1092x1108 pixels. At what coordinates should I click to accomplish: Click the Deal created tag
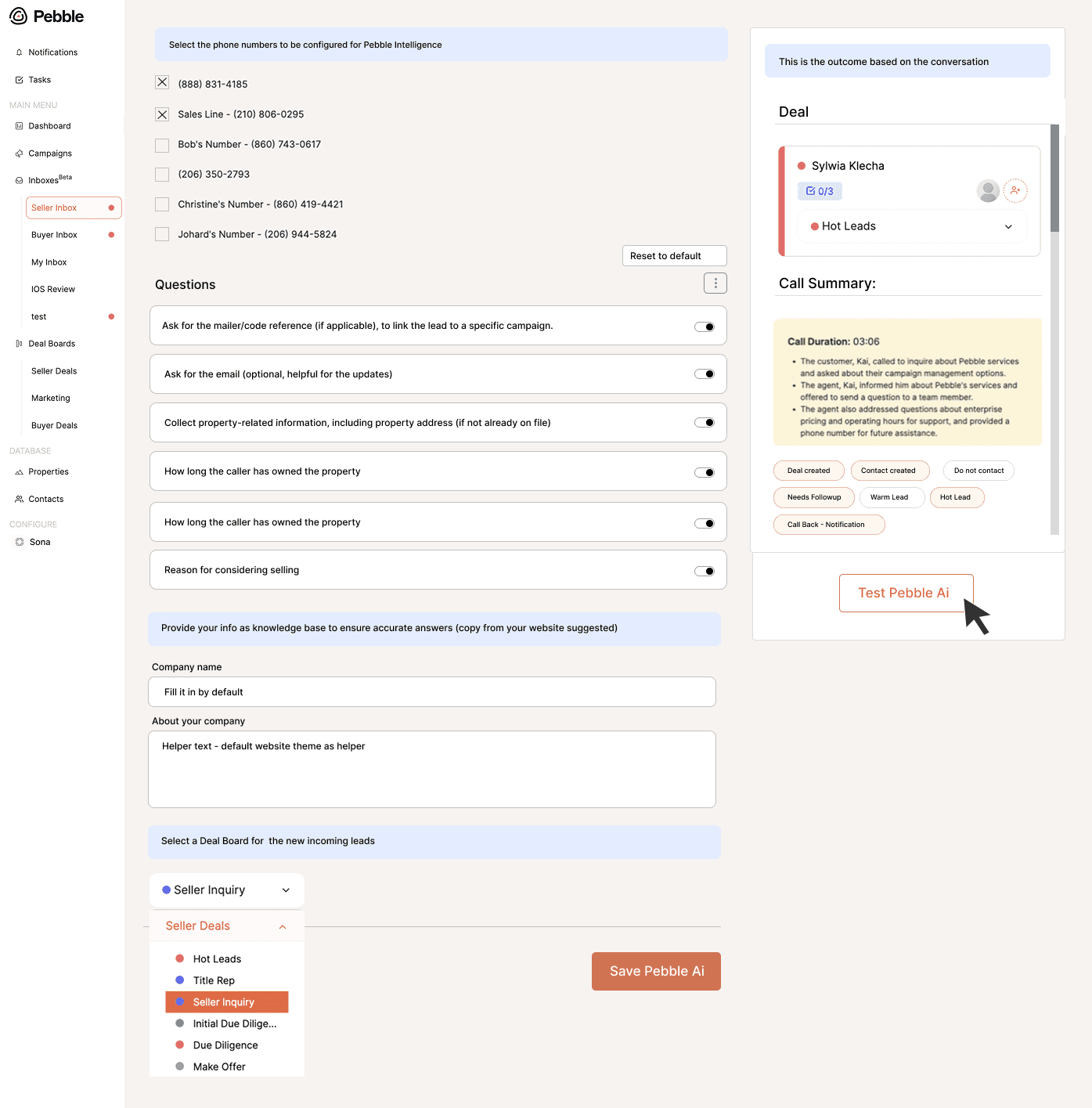coord(809,471)
